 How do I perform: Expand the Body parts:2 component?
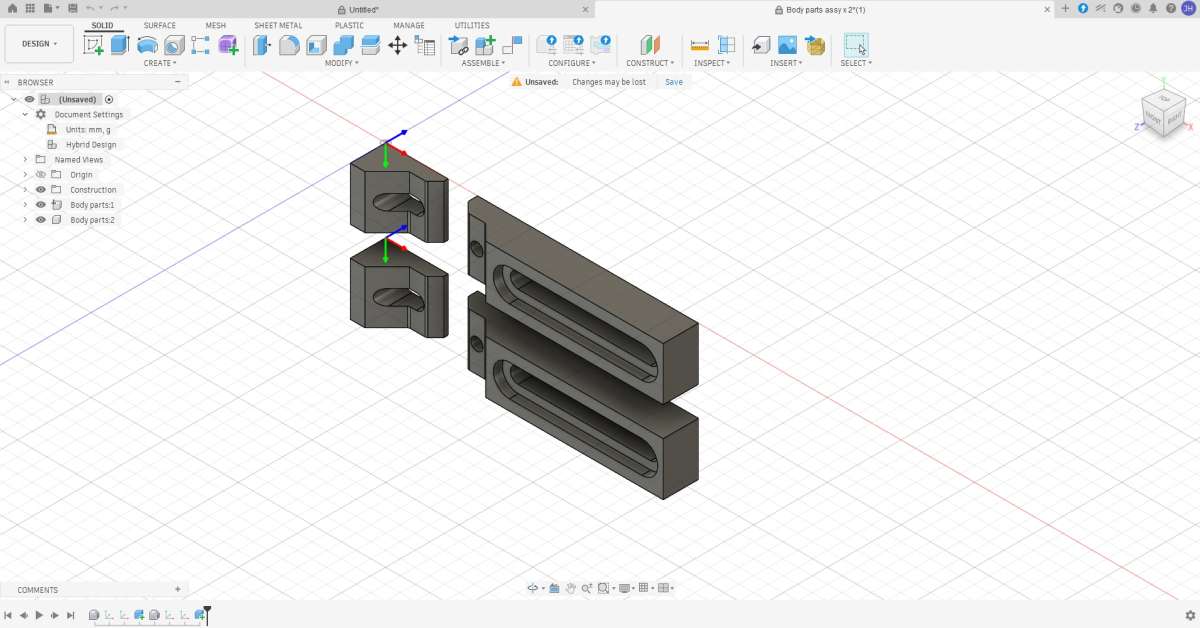(x=25, y=220)
